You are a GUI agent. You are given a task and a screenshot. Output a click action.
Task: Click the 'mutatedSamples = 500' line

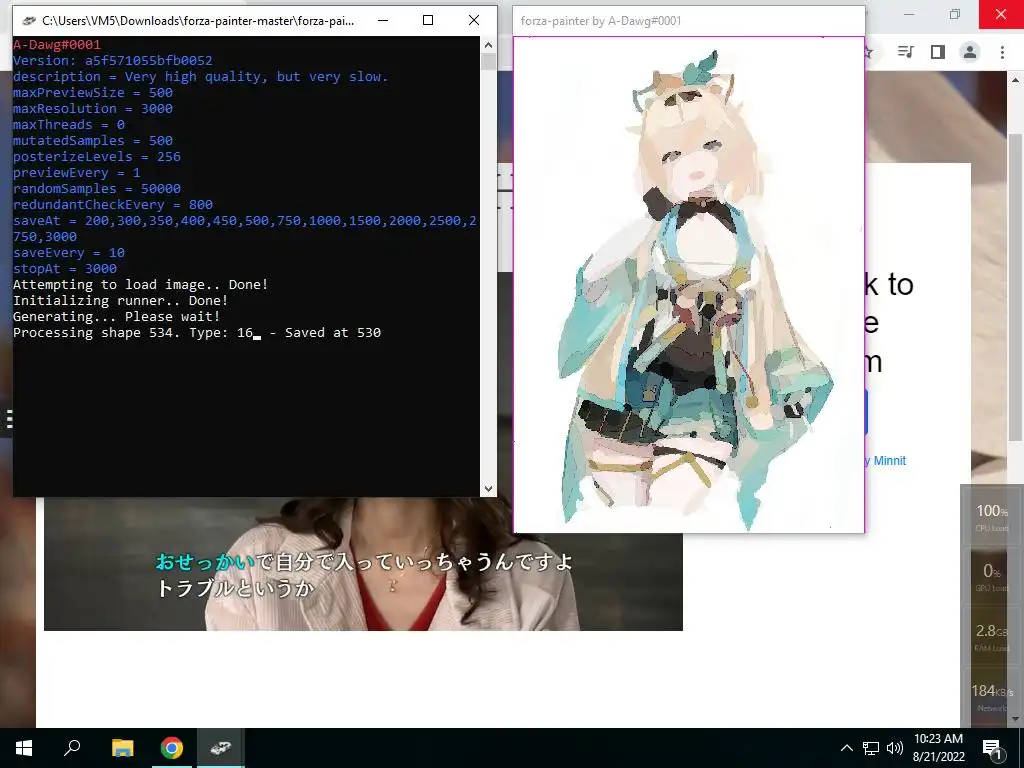click(x=93, y=140)
